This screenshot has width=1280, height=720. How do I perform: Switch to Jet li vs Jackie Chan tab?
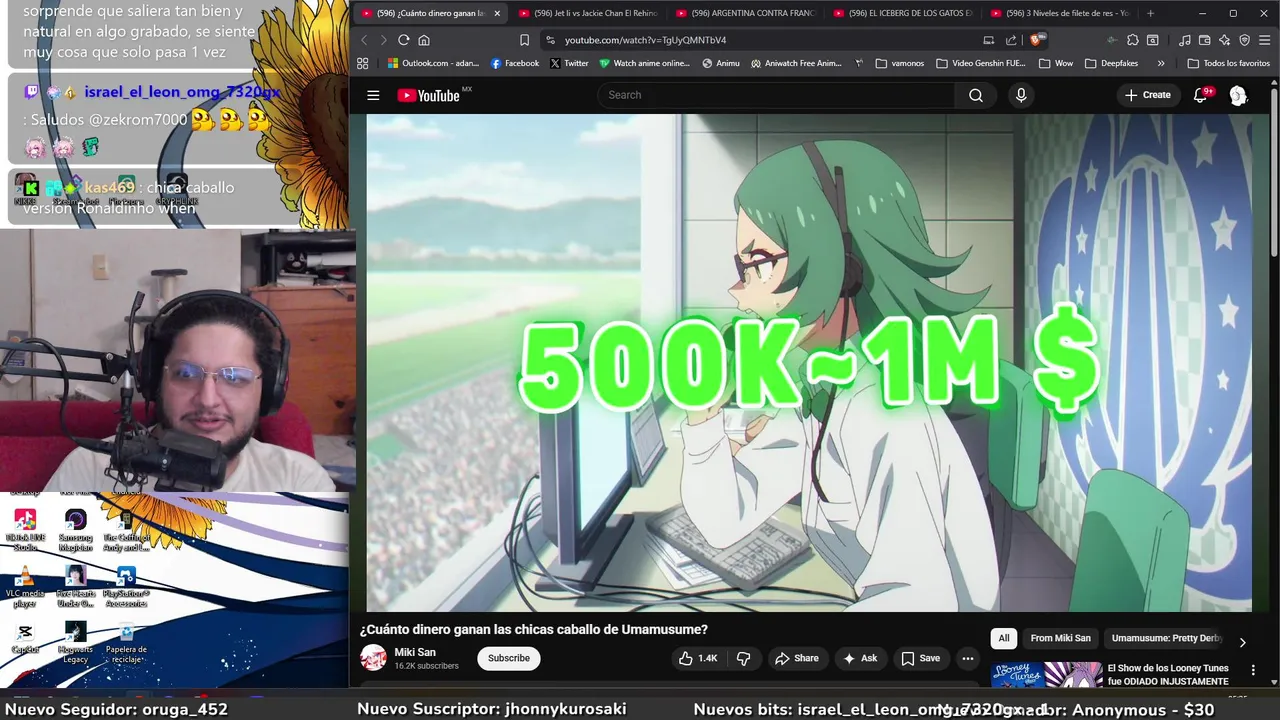(x=586, y=13)
